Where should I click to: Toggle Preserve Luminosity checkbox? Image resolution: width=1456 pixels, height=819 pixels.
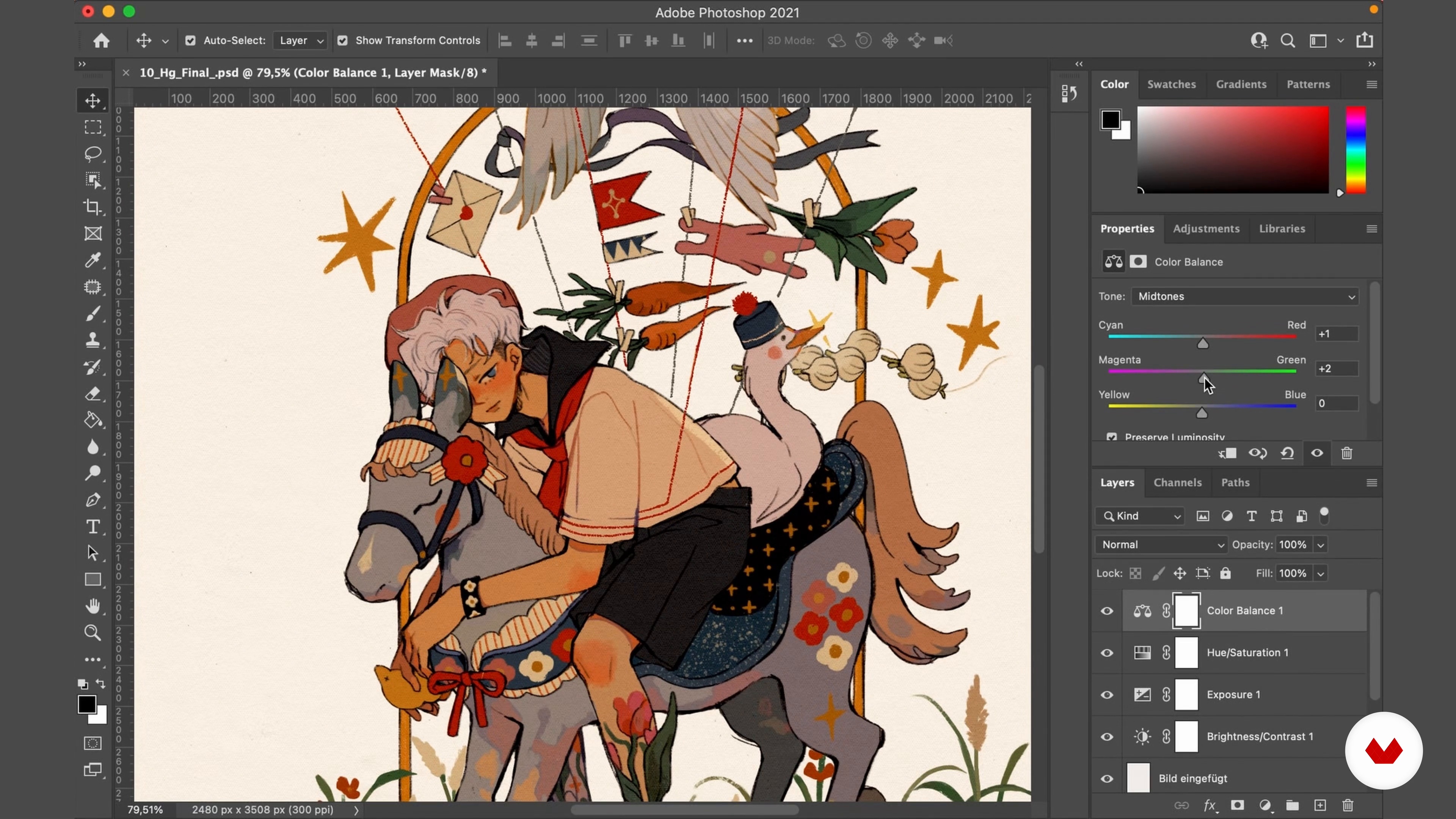coord(1111,437)
